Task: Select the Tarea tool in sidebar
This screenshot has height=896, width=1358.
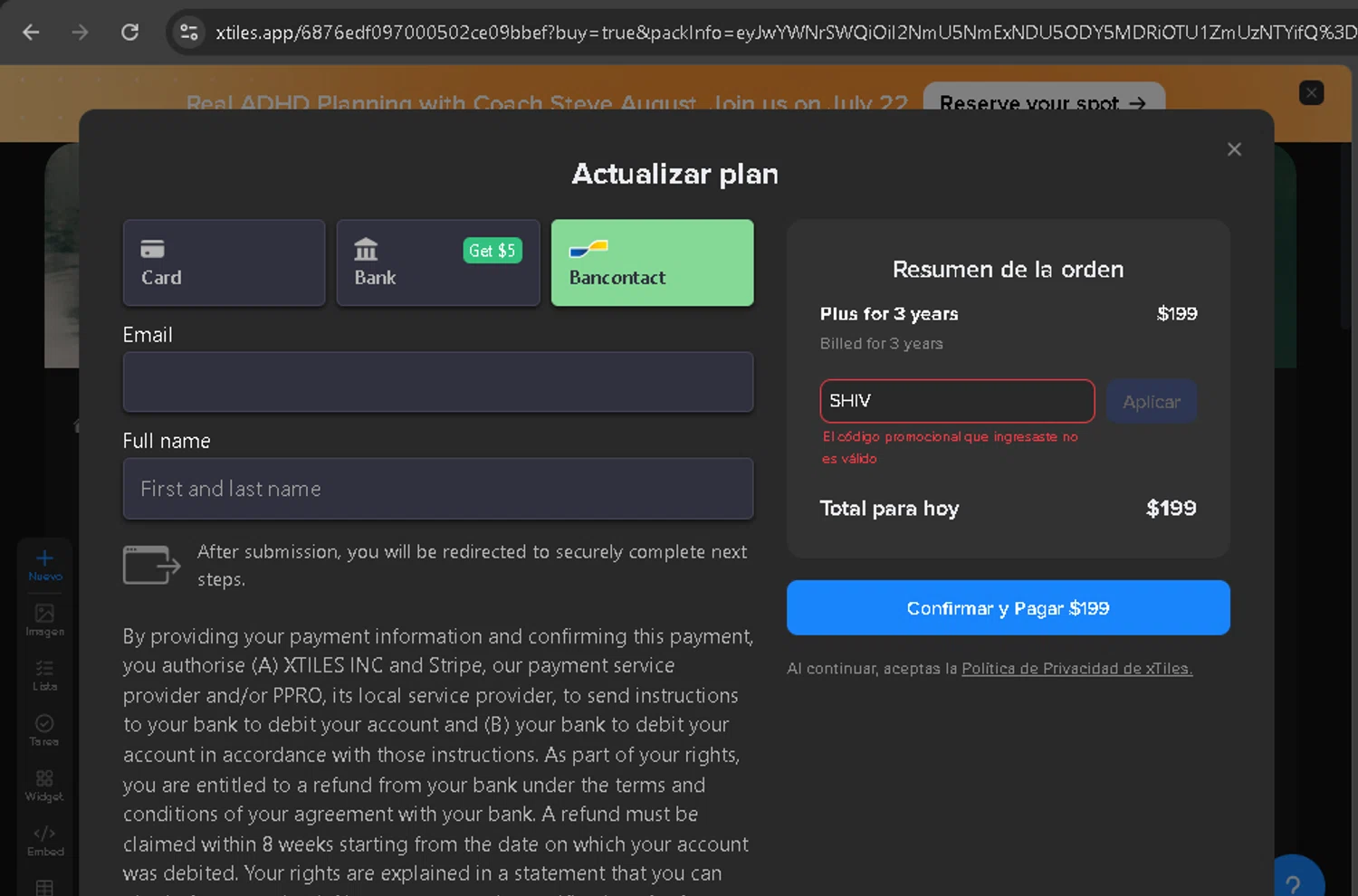Action: tap(44, 730)
